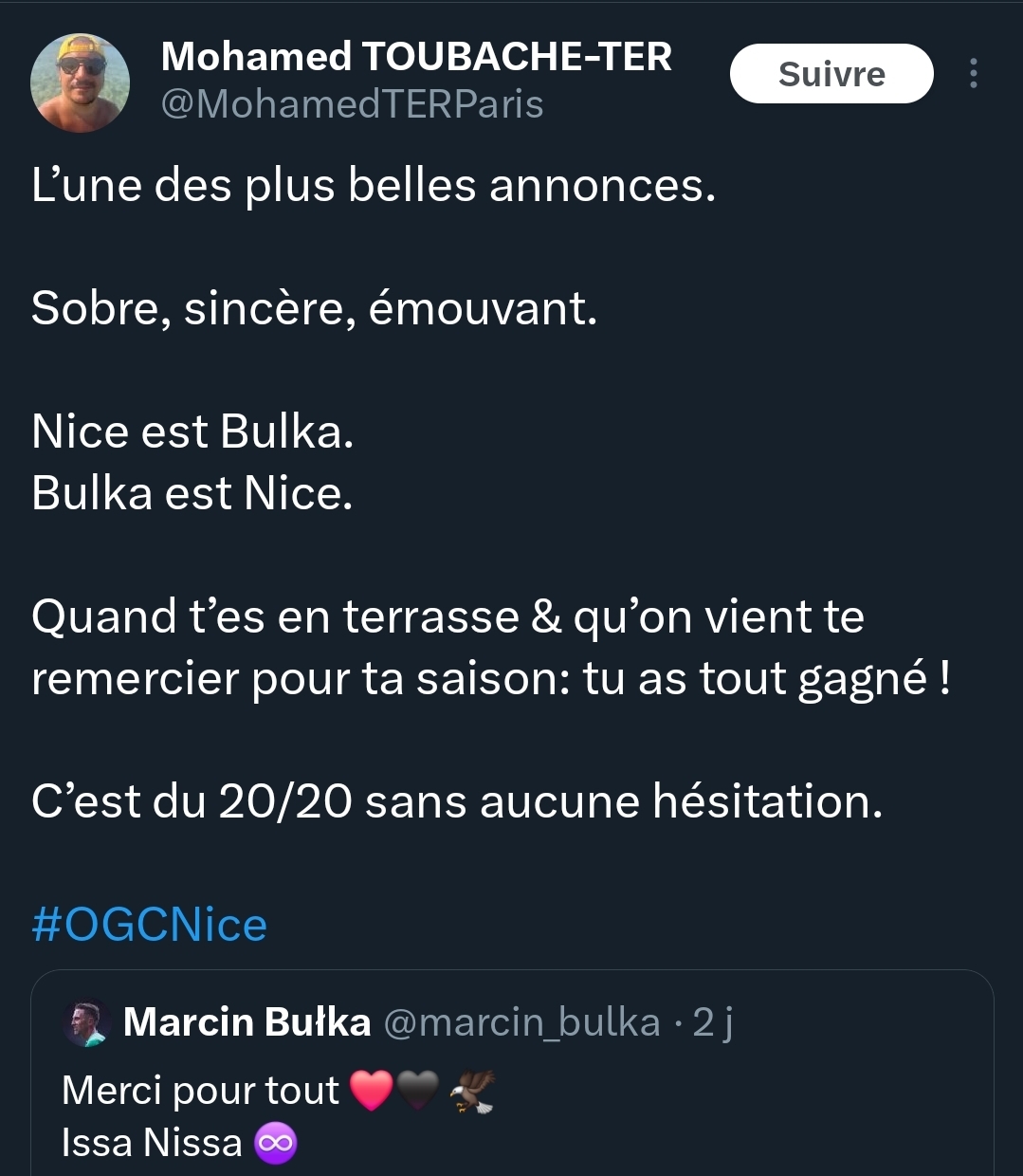
Task: Open the three-dot more options menu
Action: pyautogui.click(x=973, y=74)
